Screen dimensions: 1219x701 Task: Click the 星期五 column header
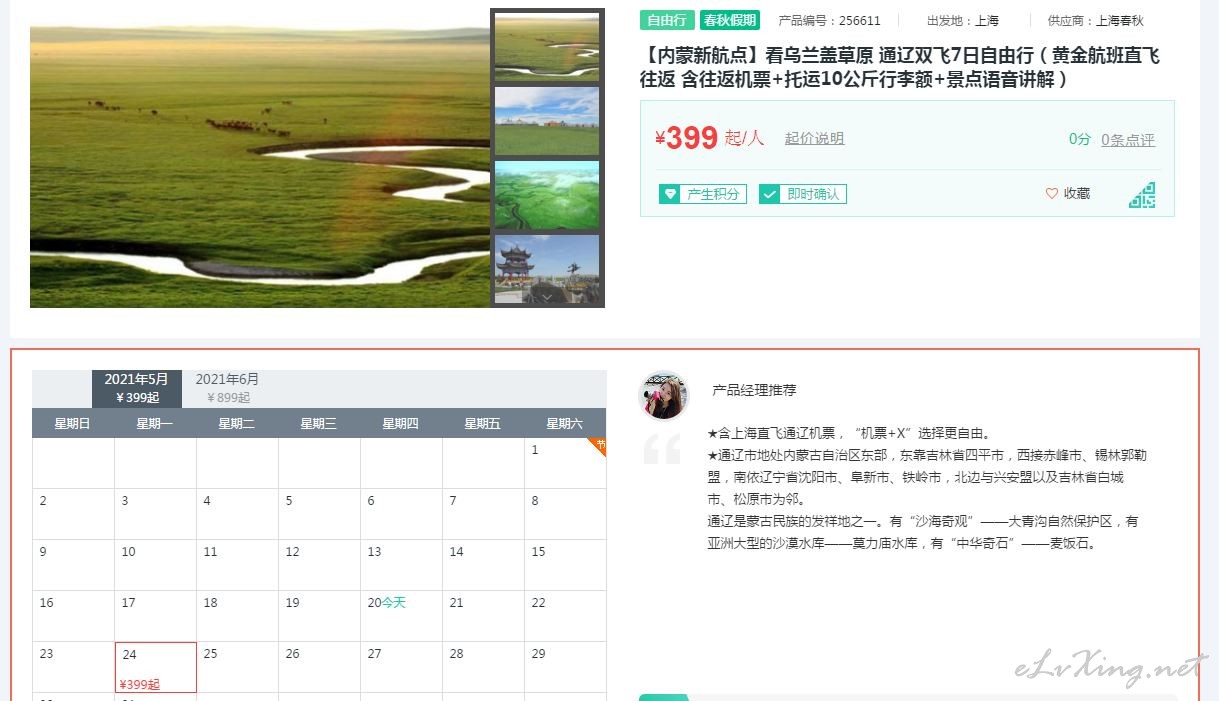click(483, 423)
